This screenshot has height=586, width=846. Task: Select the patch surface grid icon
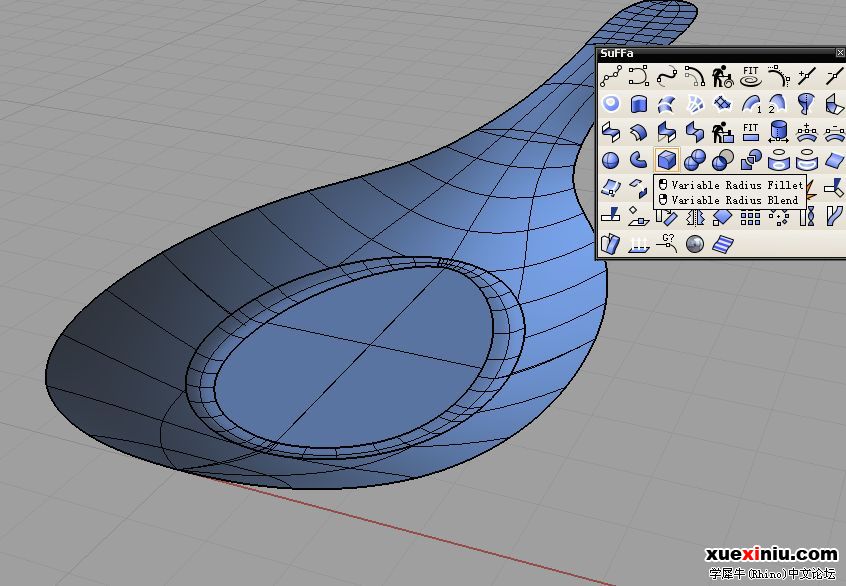tap(723, 104)
